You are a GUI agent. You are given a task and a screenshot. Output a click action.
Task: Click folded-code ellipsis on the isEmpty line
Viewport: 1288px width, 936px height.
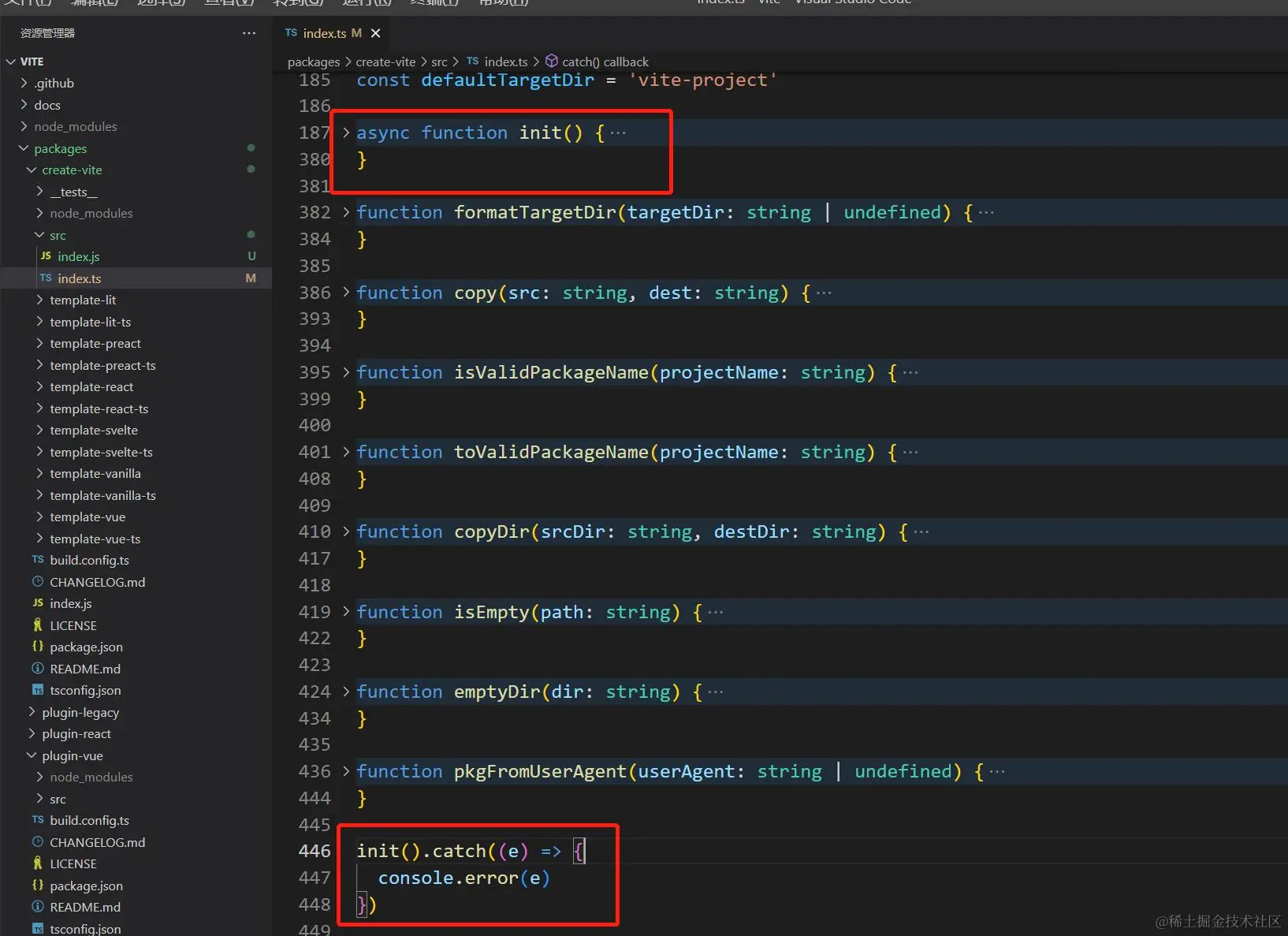click(716, 612)
